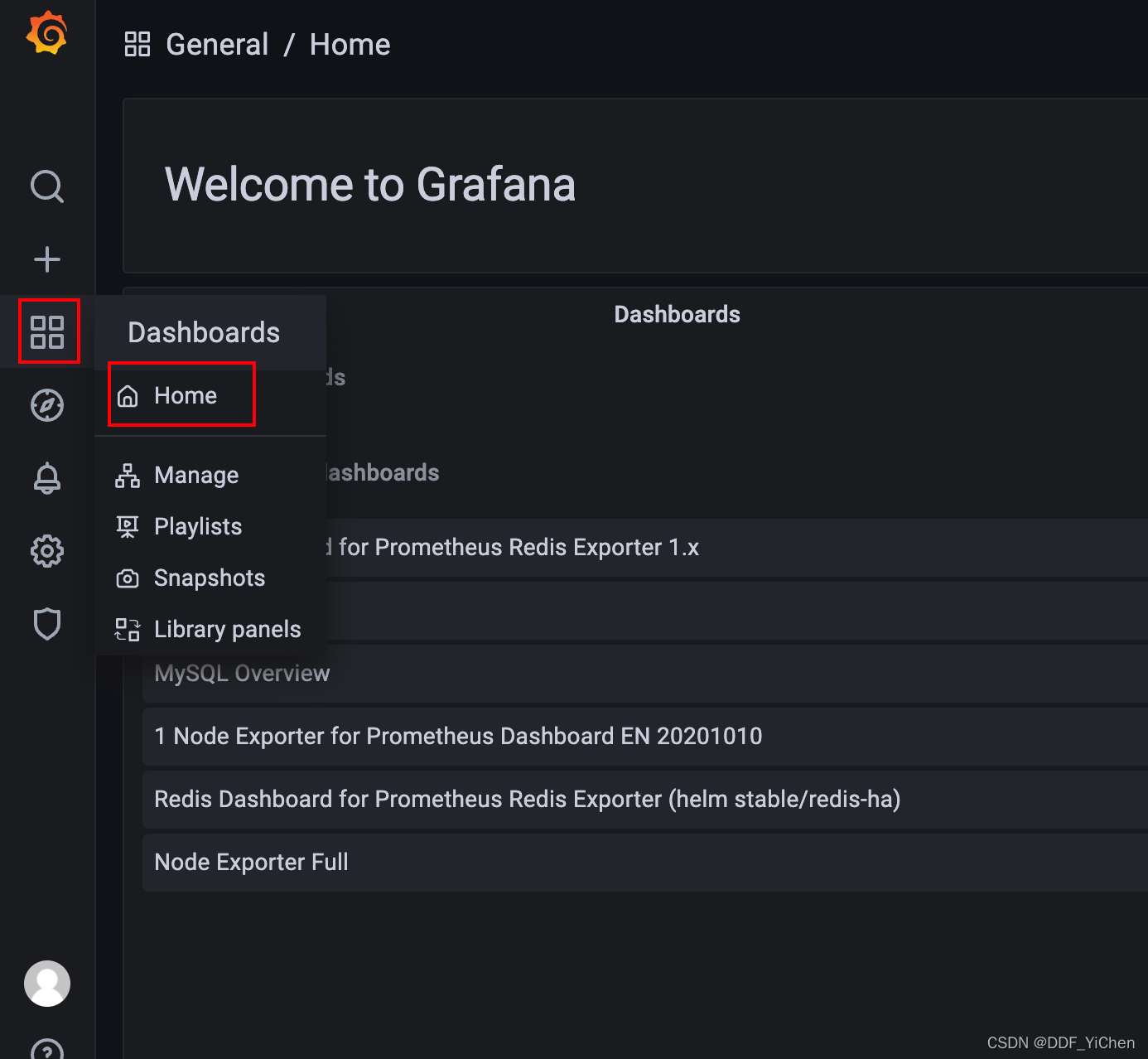Click the camera icon beside Snapshots
This screenshot has height=1059, width=1148.
[x=128, y=578]
